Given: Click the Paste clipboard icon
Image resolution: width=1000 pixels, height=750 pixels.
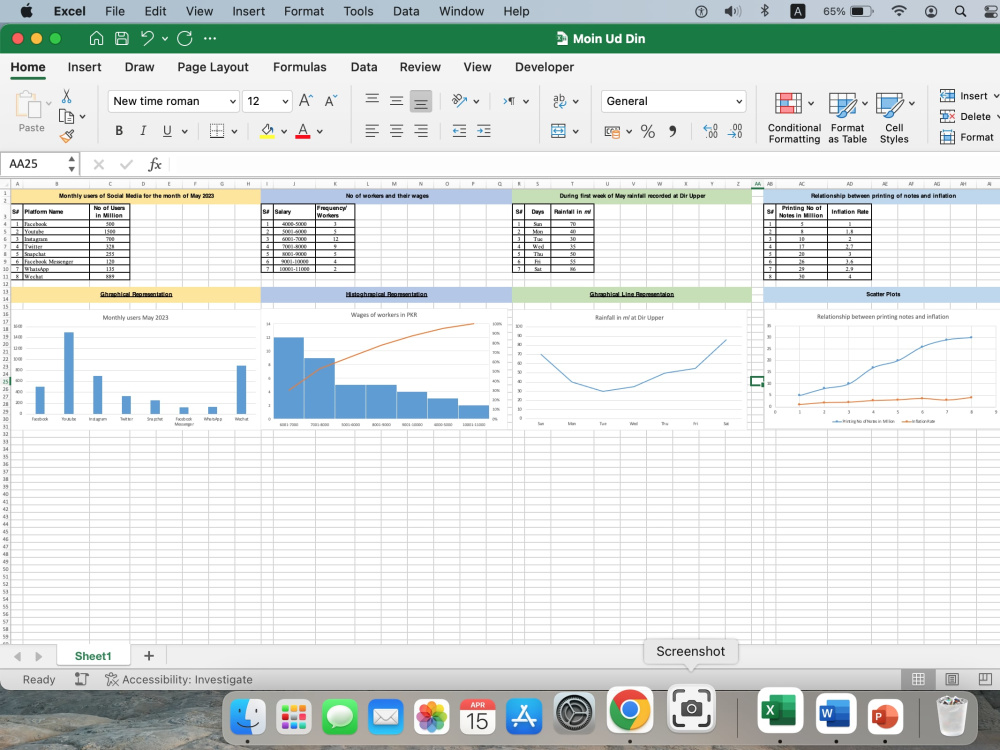Looking at the screenshot, I should click(29, 105).
